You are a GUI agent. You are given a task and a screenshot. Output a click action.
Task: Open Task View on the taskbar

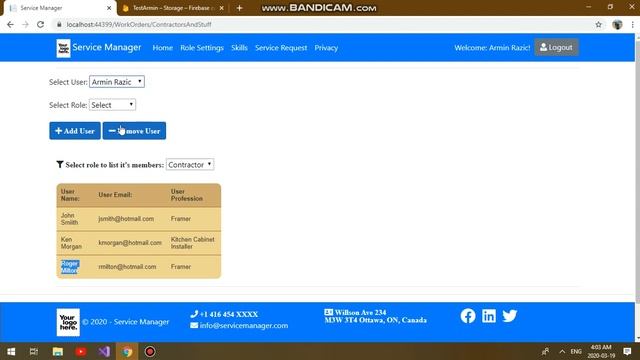tap(34, 351)
